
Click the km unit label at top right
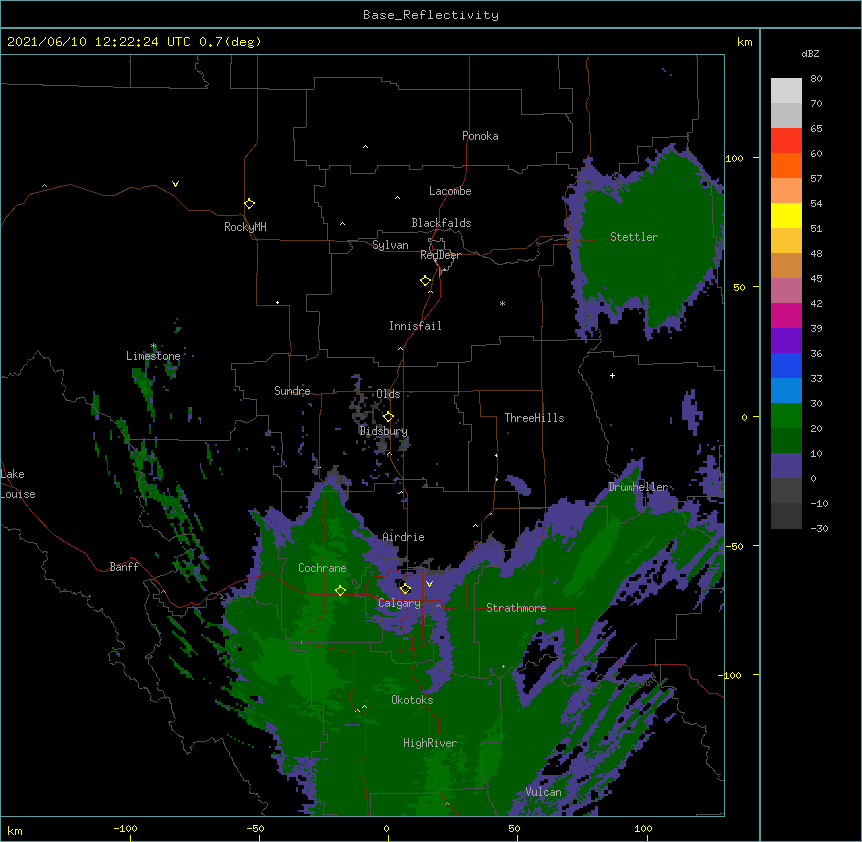tap(745, 42)
